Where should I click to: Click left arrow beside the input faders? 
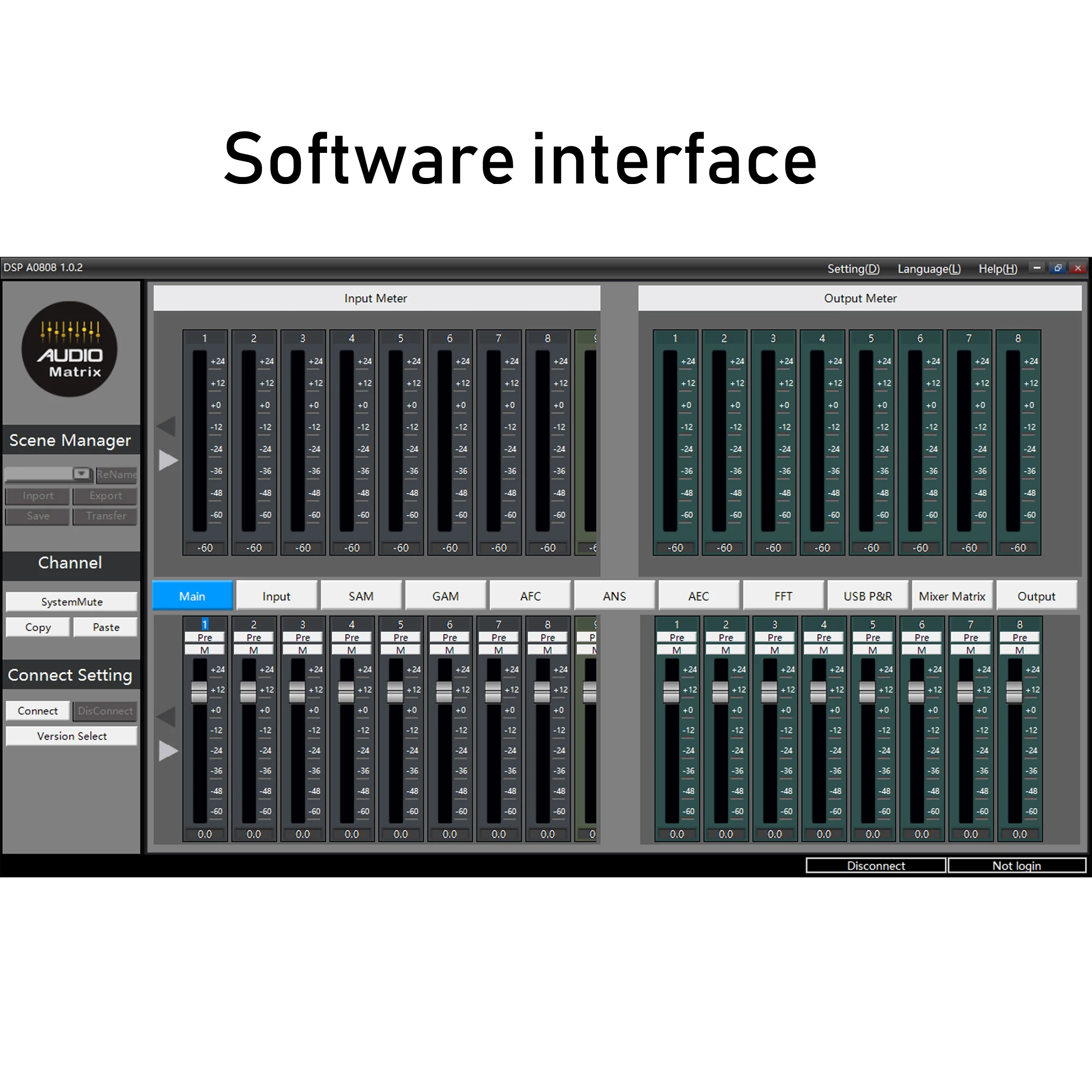click(x=167, y=717)
